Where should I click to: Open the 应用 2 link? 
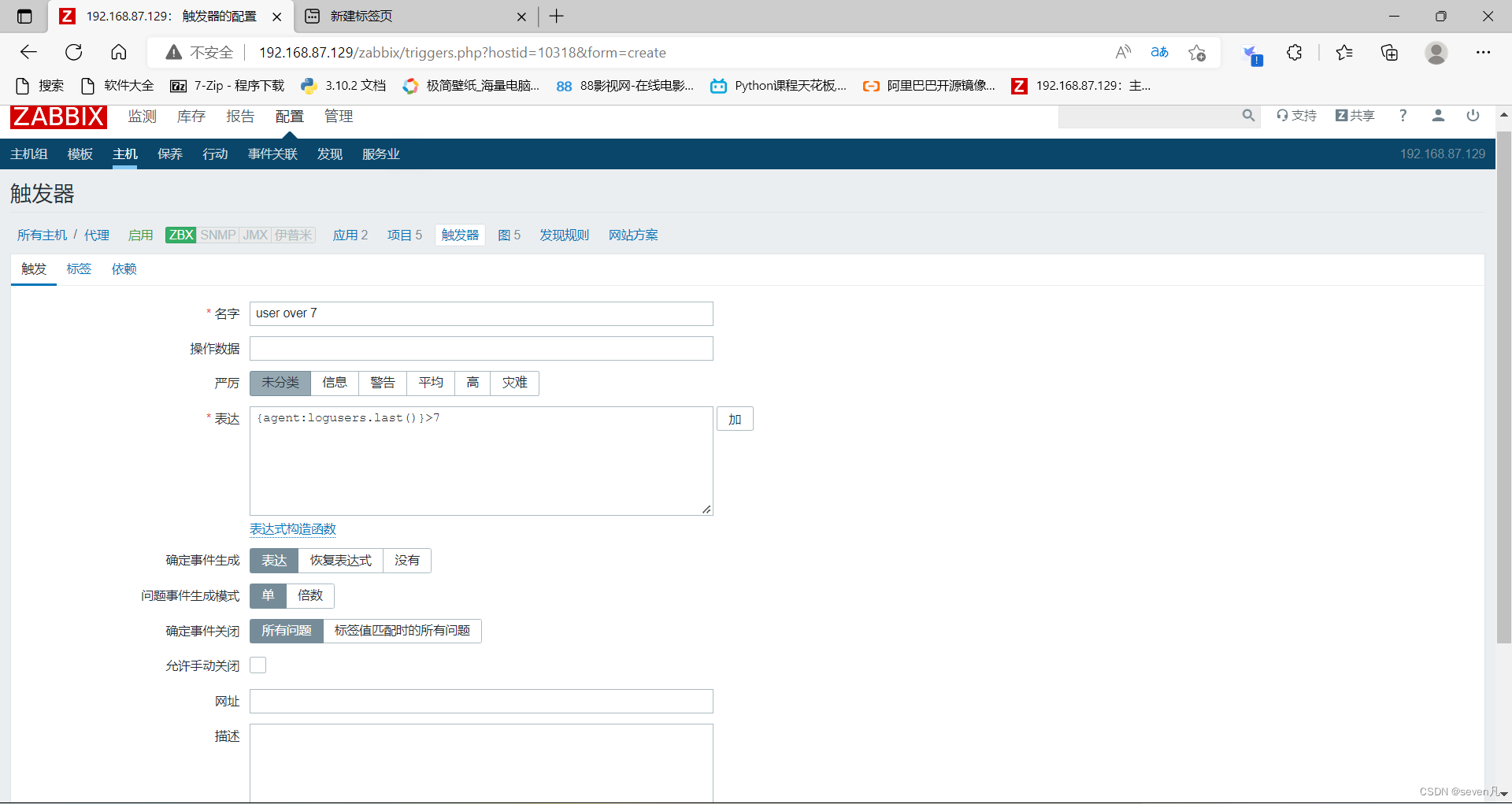[x=350, y=235]
